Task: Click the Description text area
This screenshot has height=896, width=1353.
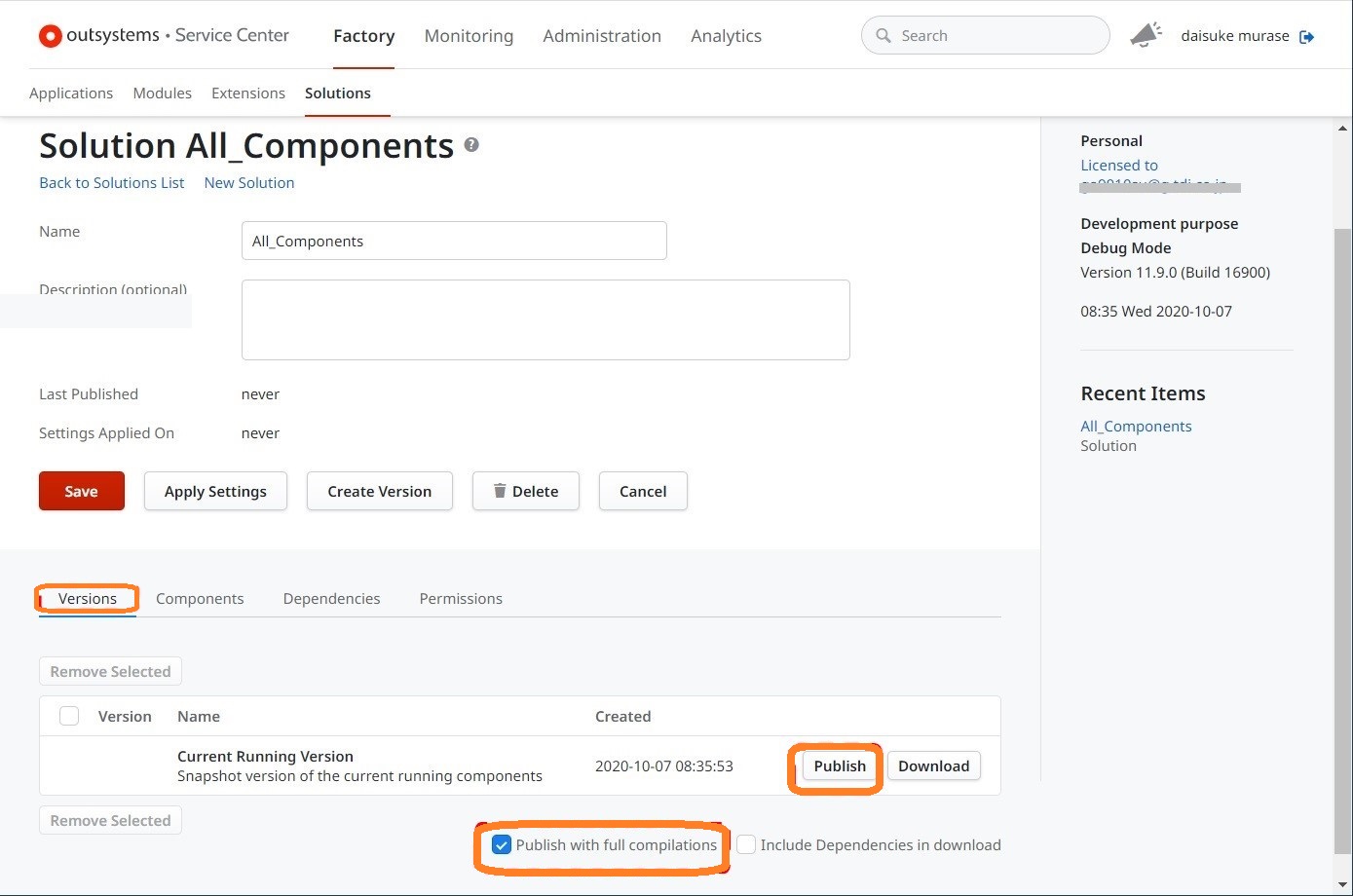Action: (x=545, y=320)
